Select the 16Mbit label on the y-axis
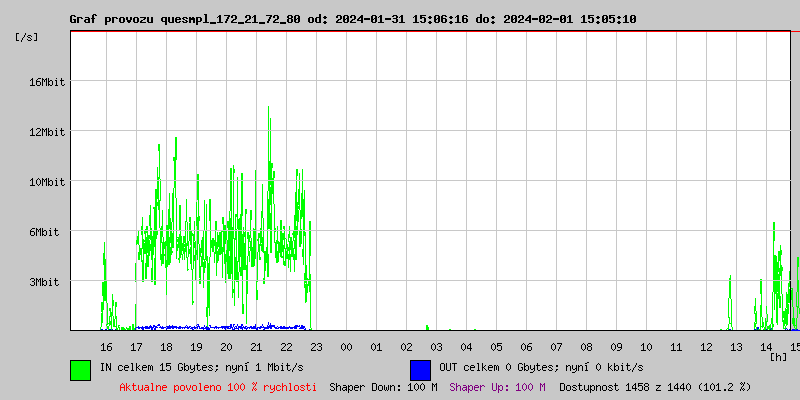800x400 pixels. (47, 82)
